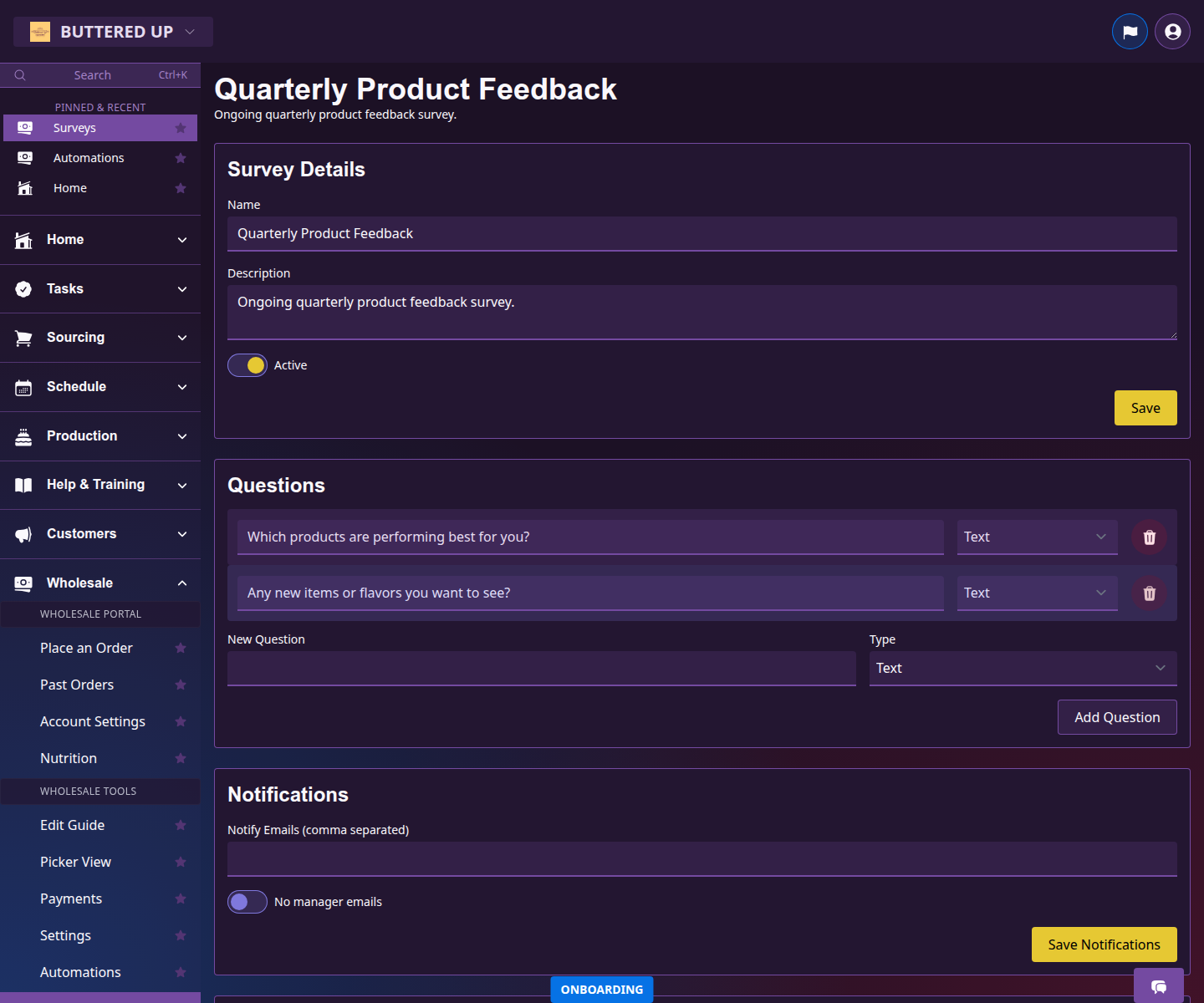1204x1003 pixels.
Task: Click the Notify Emails input field
Action: [x=702, y=859]
